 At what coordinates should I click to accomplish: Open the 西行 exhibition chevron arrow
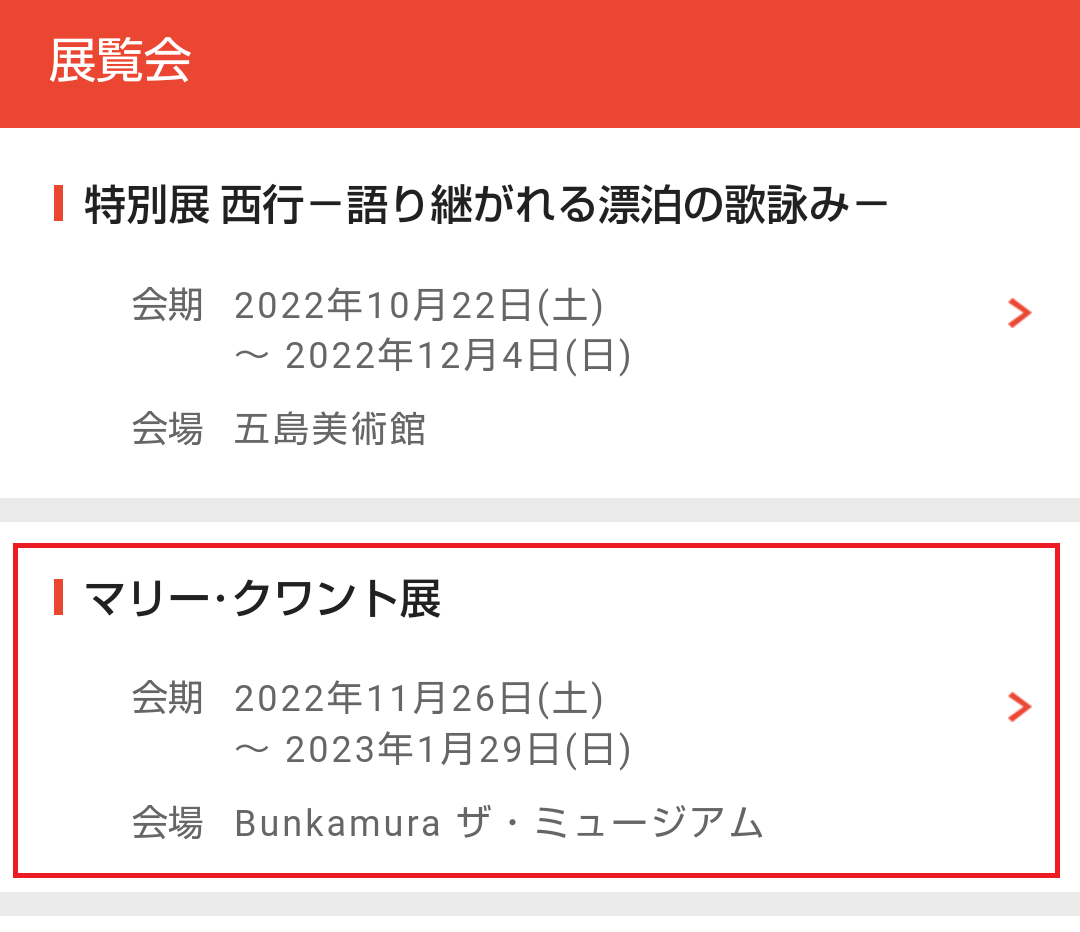(1019, 314)
